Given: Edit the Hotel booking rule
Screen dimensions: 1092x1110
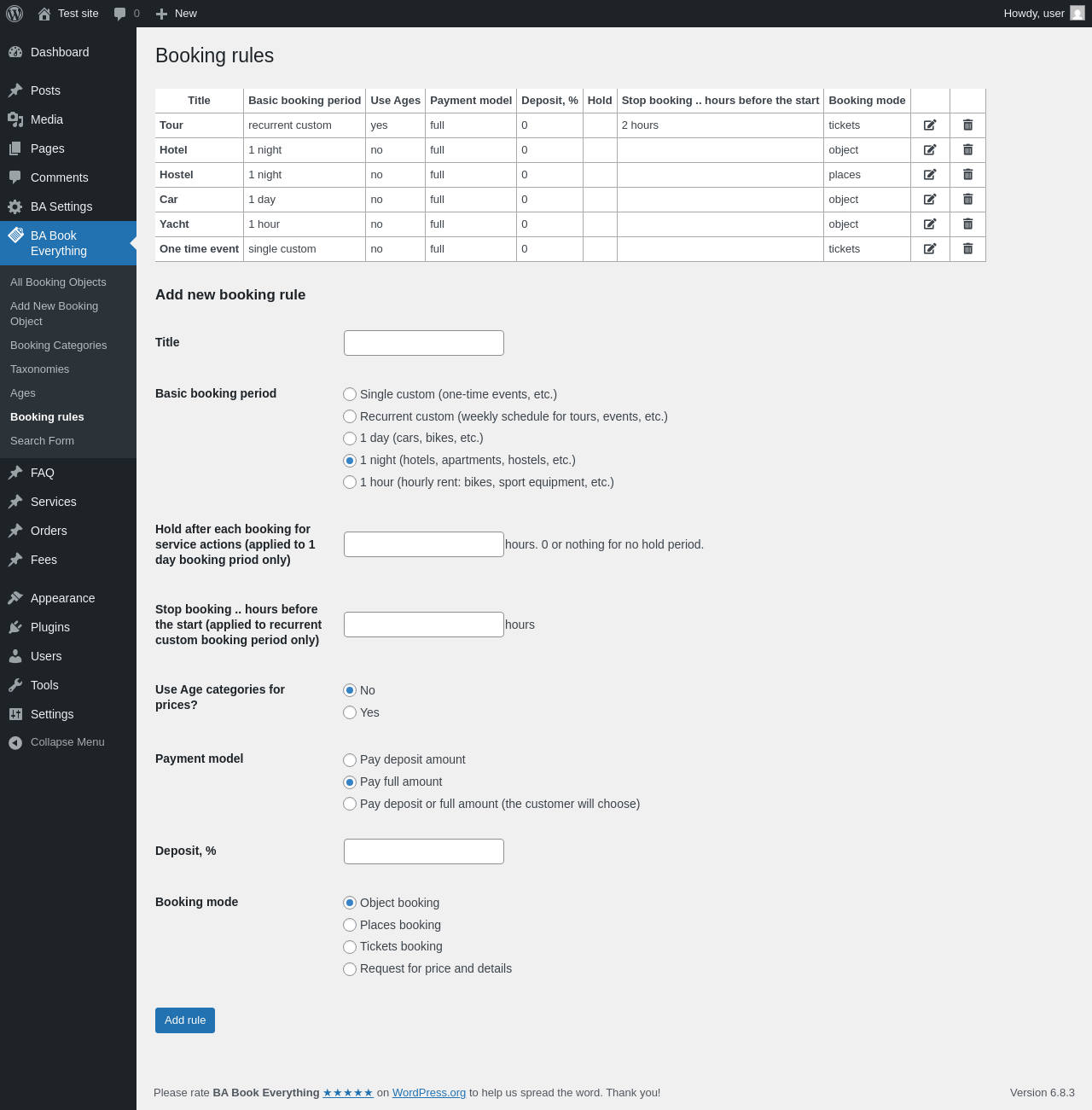Looking at the screenshot, I should pos(930,150).
